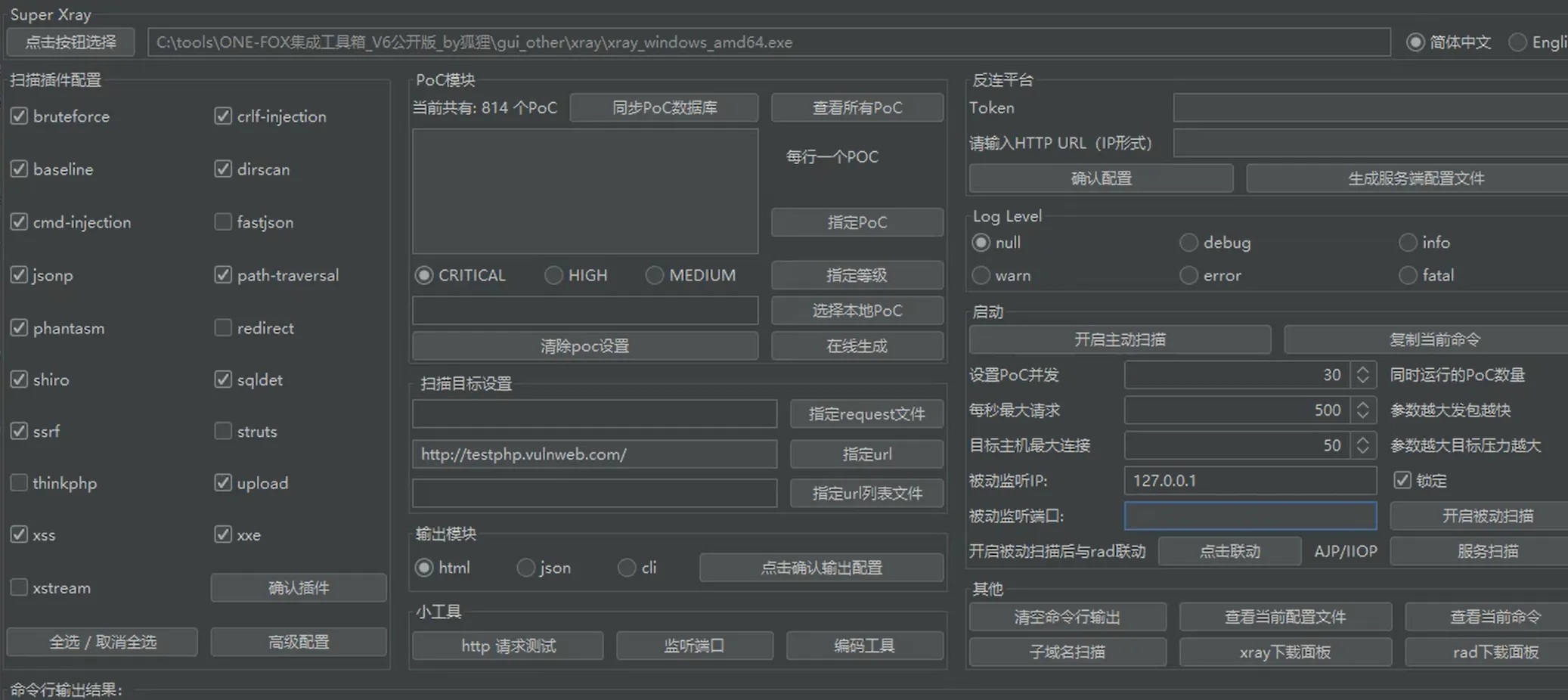Click 全选 / 取消全选 button

pos(102,642)
